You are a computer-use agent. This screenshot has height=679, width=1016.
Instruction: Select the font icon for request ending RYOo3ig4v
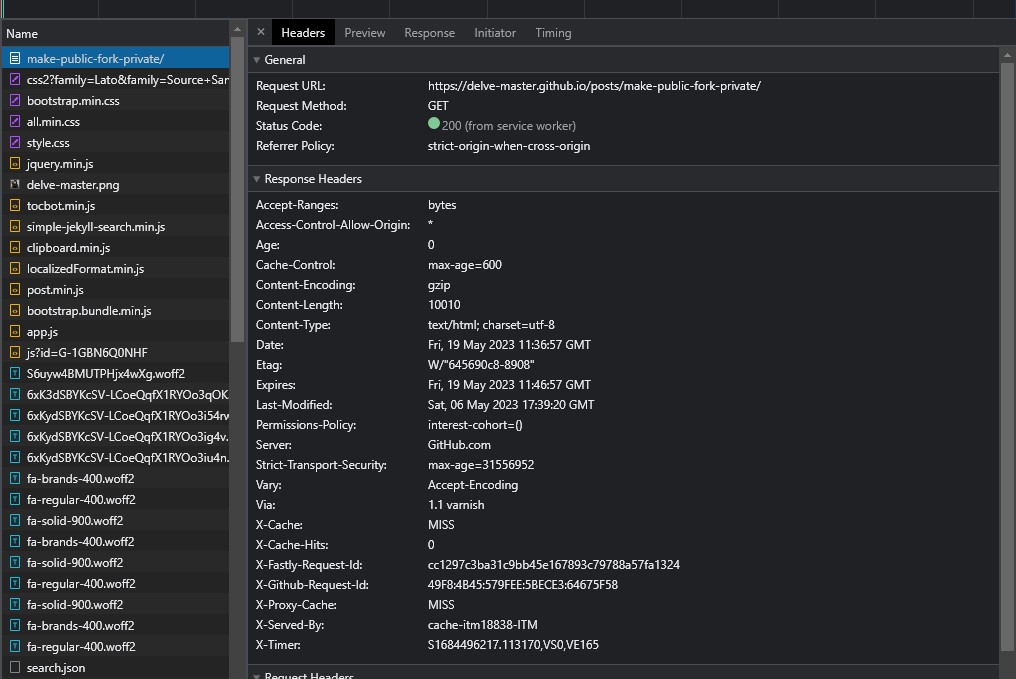coord(15,437)
